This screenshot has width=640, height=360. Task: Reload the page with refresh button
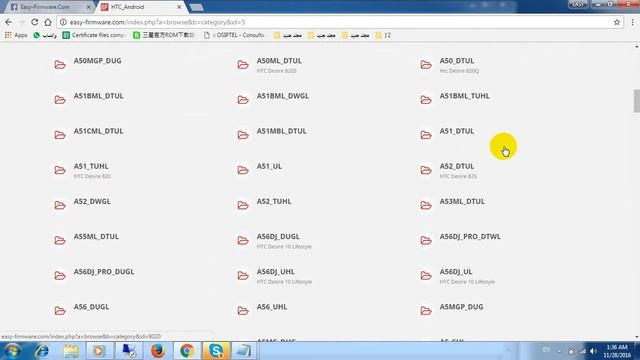click(35, 22)
